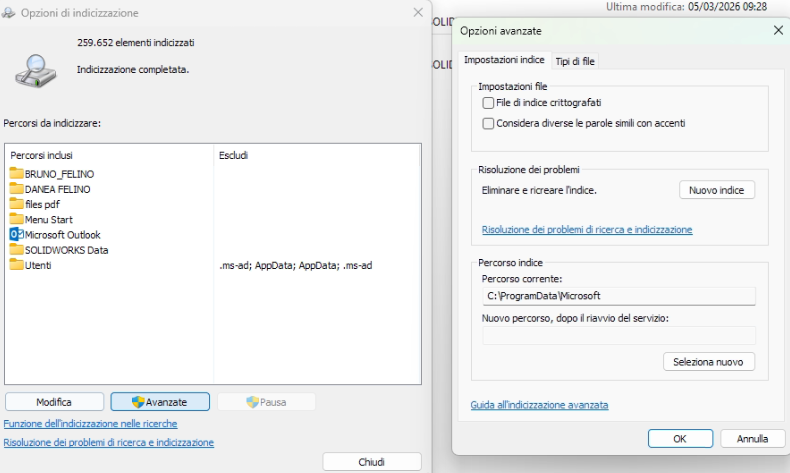The width and height of the screenshot is (790, 473).
Task: Toggle Considera diverse le parole simili con accenti
Action: click(x=488, y=123)
